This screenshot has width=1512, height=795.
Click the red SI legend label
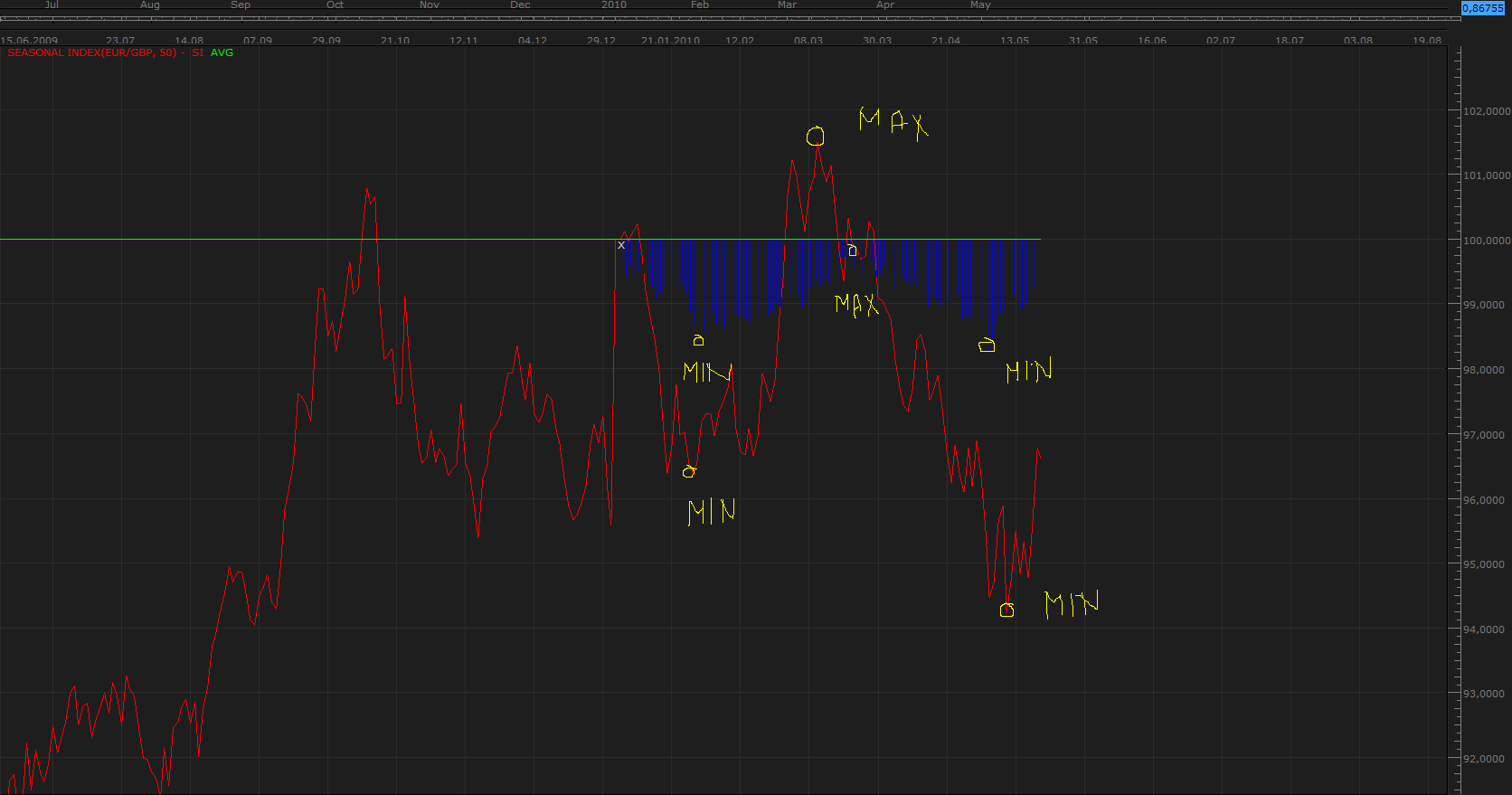pos(197,52)
